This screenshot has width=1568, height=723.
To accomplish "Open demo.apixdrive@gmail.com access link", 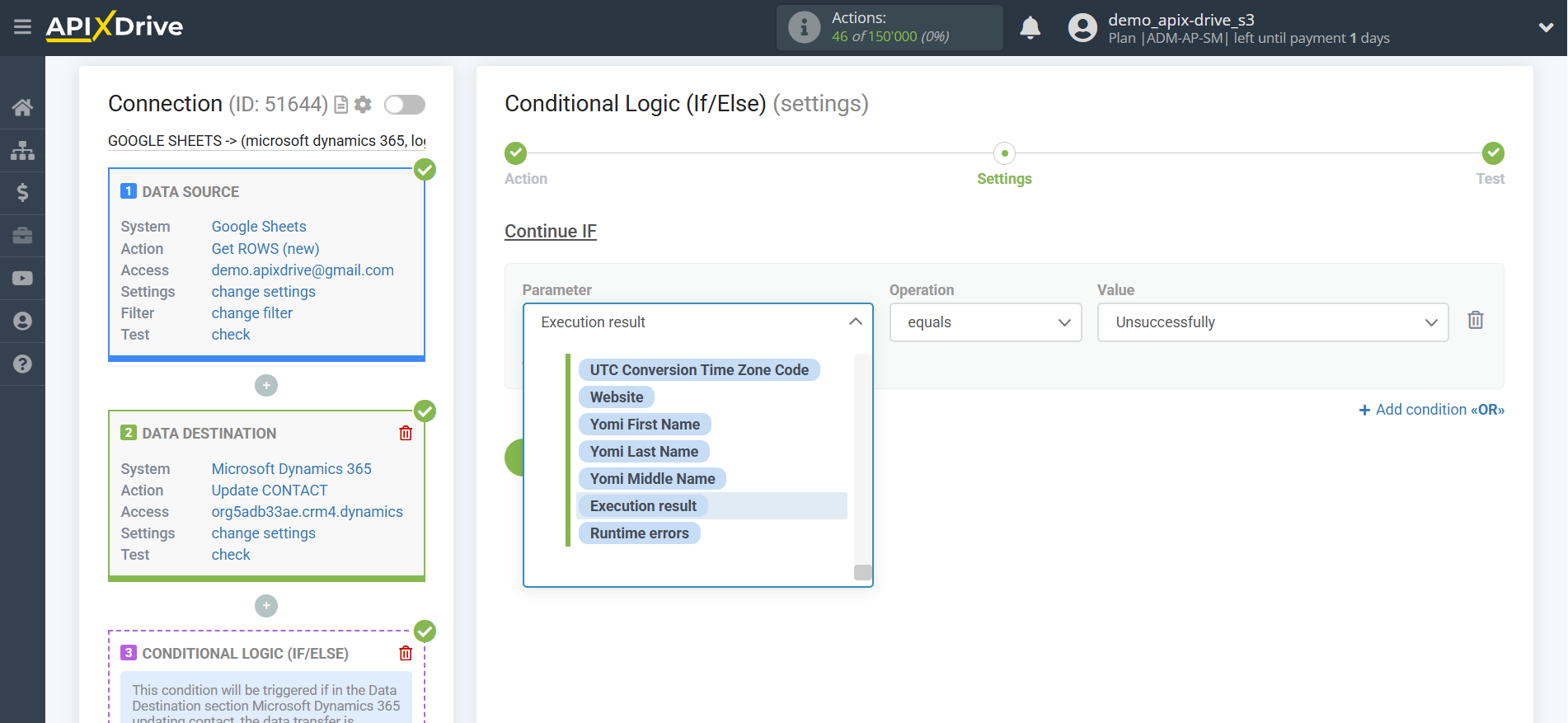I will (x=303, y=270).
